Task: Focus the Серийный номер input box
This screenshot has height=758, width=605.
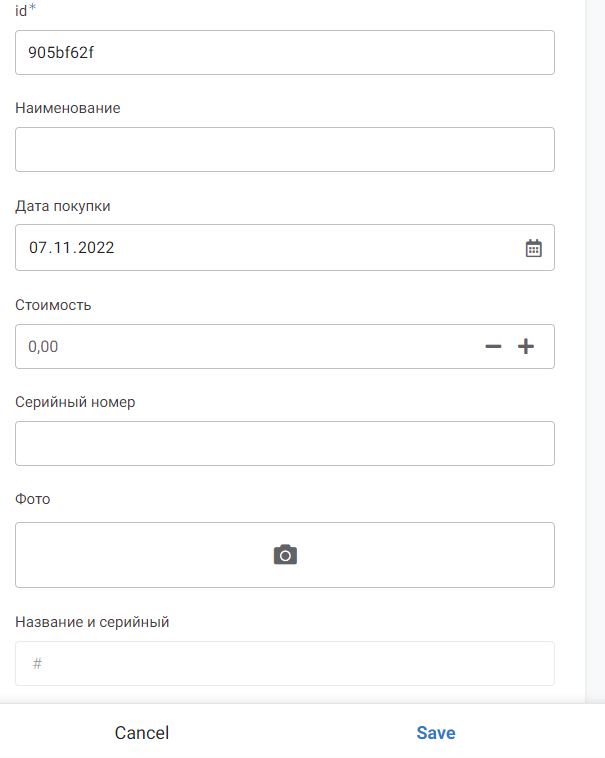Action: tap(285, 443)
